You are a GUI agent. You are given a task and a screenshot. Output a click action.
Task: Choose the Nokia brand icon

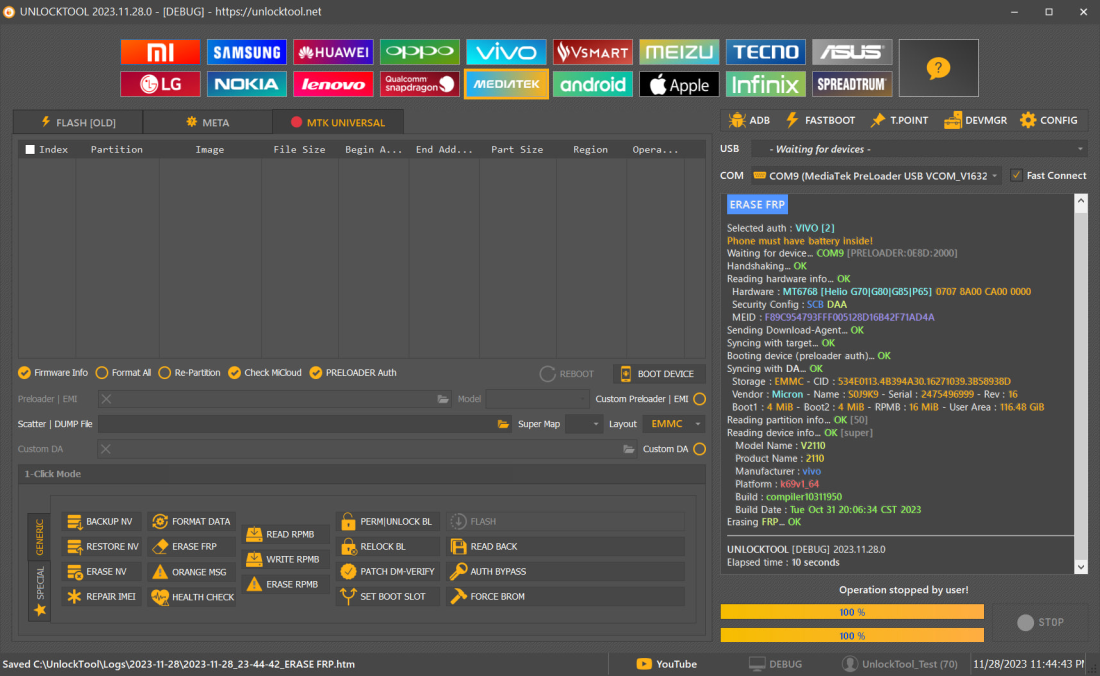click(x=247, y=84)
